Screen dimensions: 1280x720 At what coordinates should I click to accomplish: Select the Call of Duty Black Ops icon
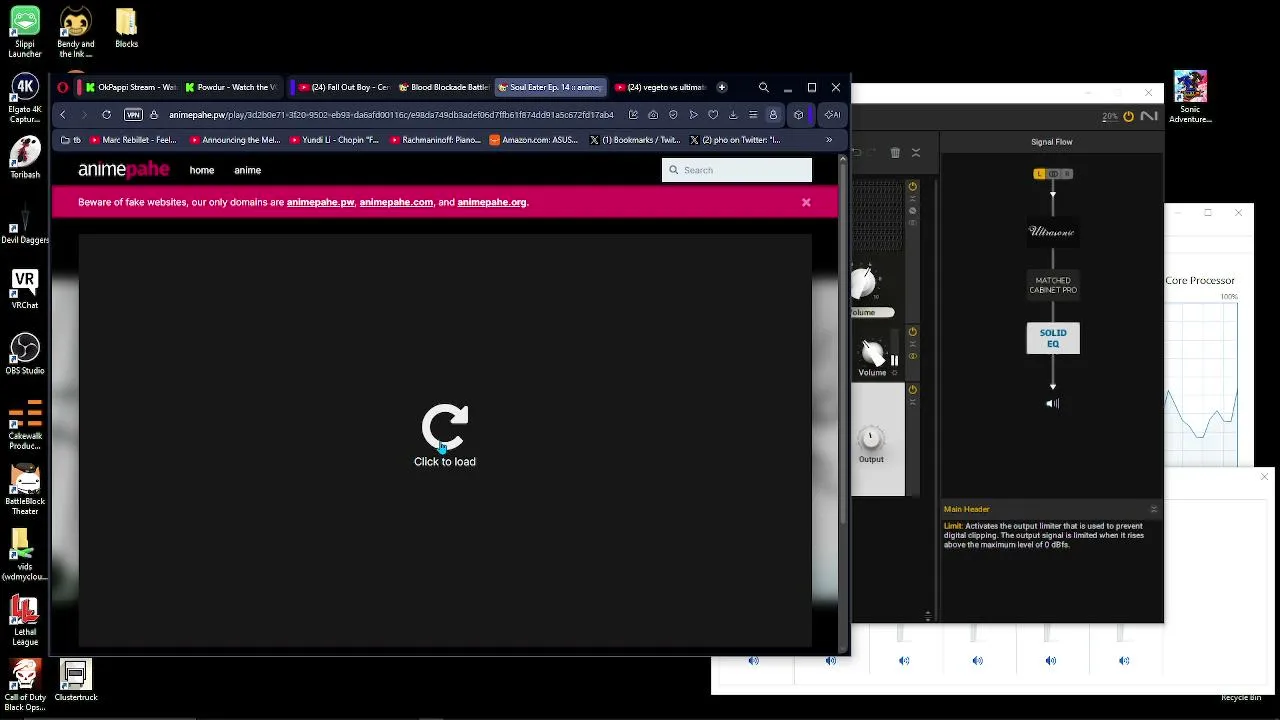point(25,686)
